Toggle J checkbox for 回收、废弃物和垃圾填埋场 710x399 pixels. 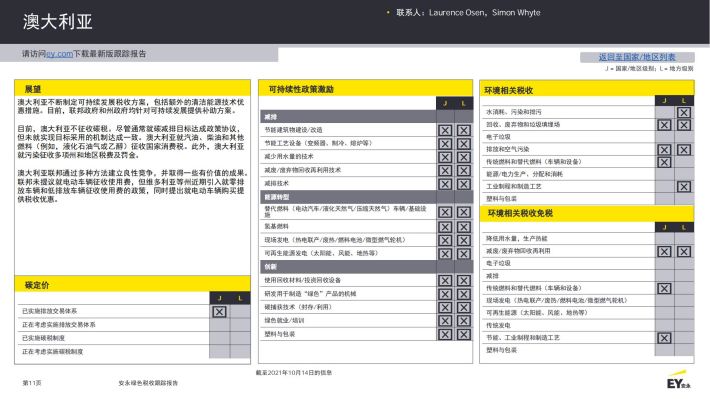pyautogui.click(x=664, y=125)
